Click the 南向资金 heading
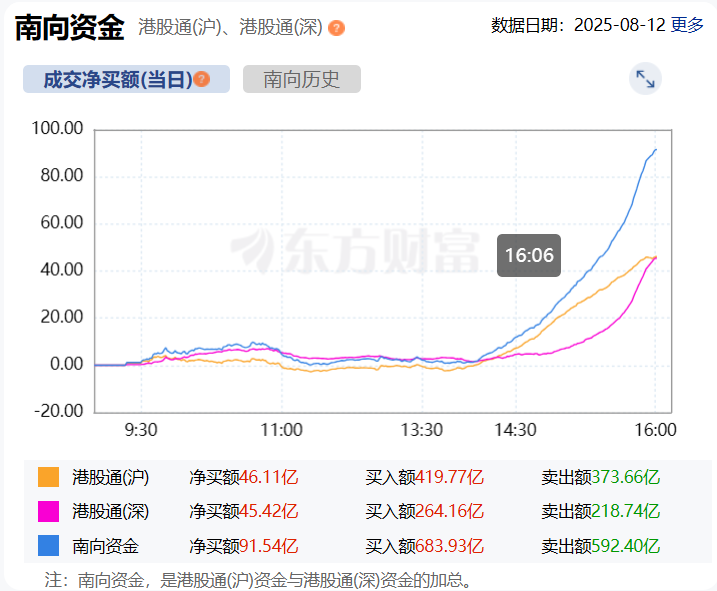 (x=70, y=28)
